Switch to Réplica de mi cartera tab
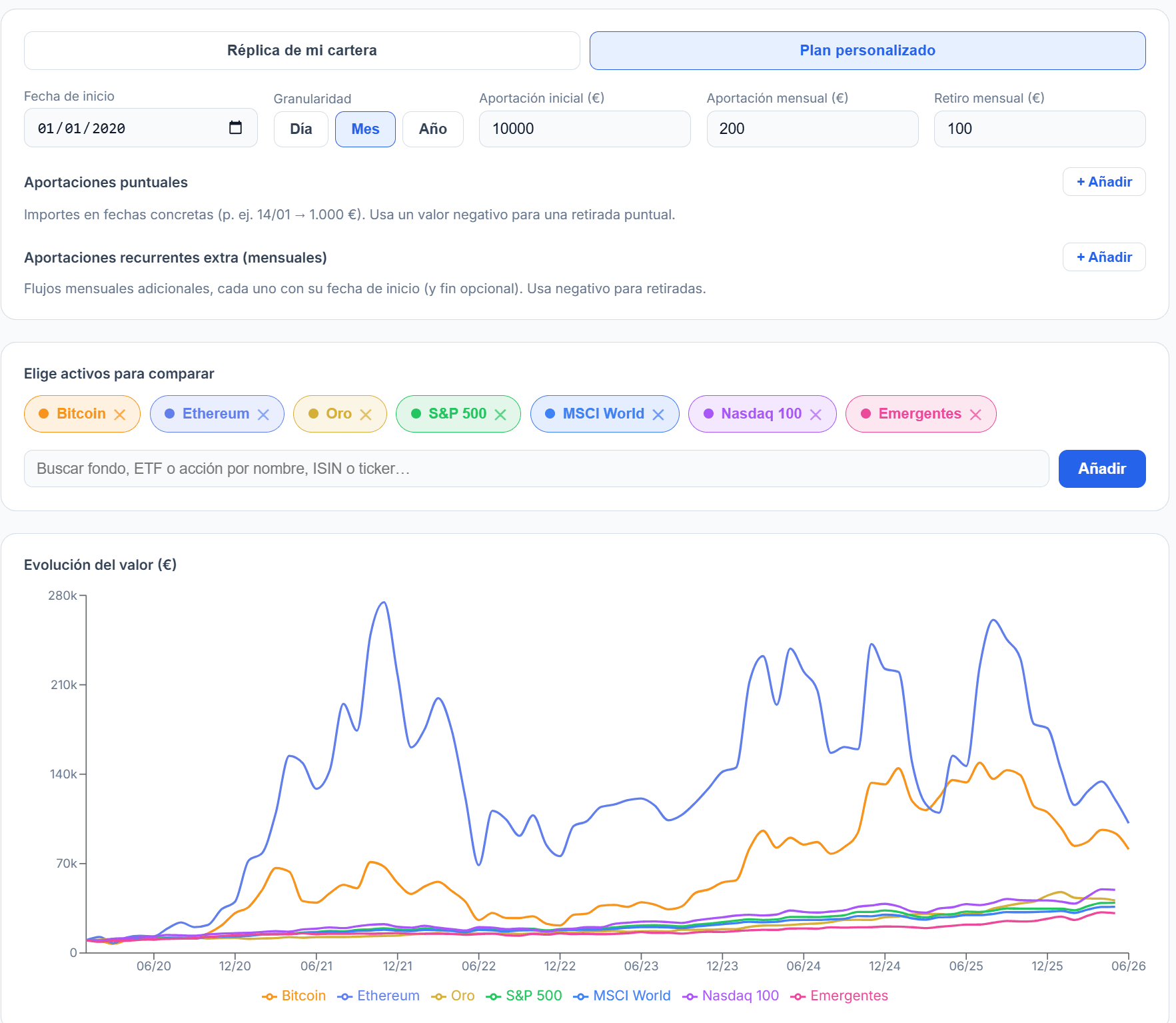The height and width of the screenshot is (1023, 1176). point(302,51)
